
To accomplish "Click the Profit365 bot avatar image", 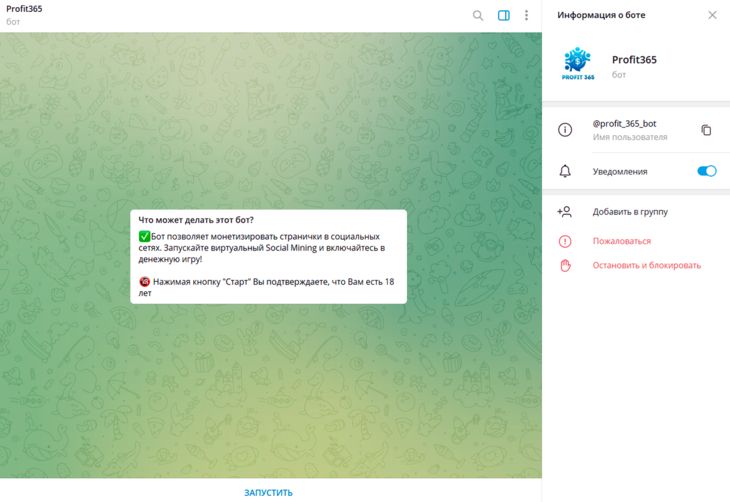I will (x=578, y=66).
